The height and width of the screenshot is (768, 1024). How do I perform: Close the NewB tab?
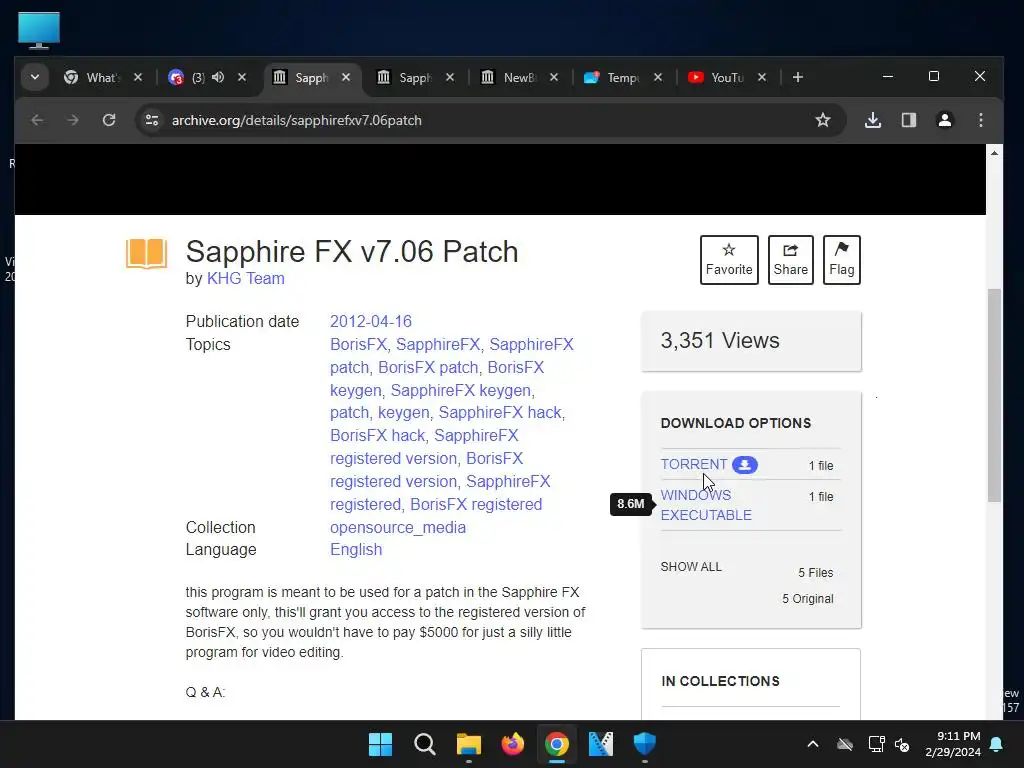(x=554, y=77)
